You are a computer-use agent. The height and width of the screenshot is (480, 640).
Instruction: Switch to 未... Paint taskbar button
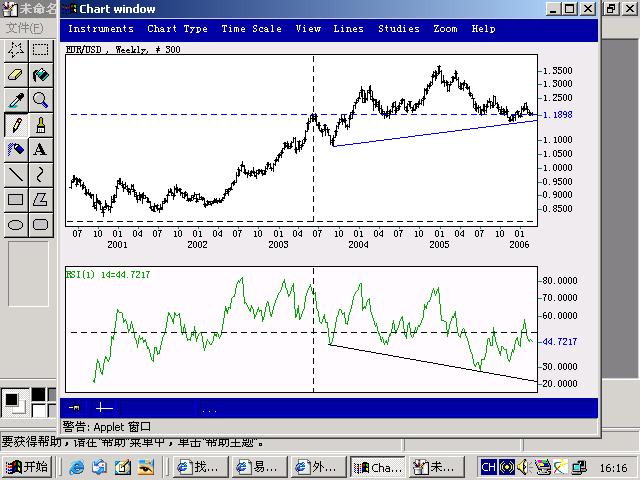coord(437,467)
